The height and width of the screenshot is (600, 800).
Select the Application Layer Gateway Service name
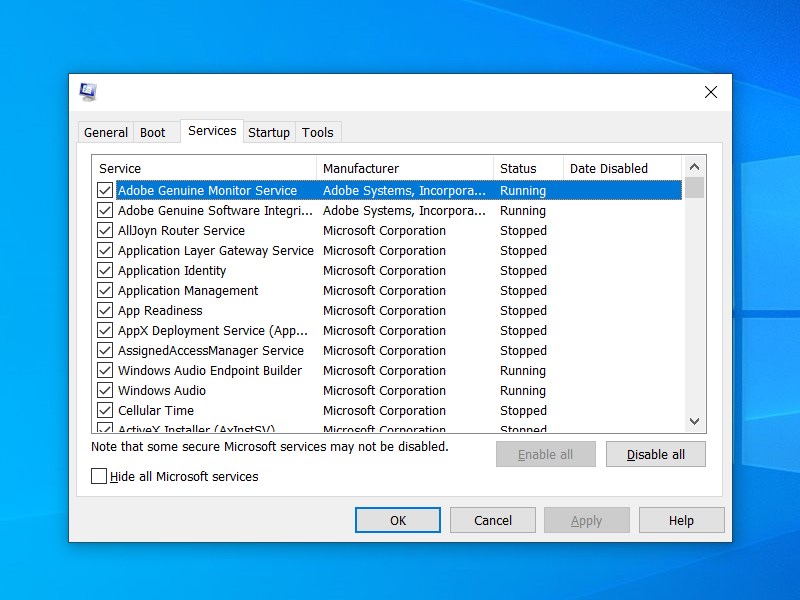[216, 251]
